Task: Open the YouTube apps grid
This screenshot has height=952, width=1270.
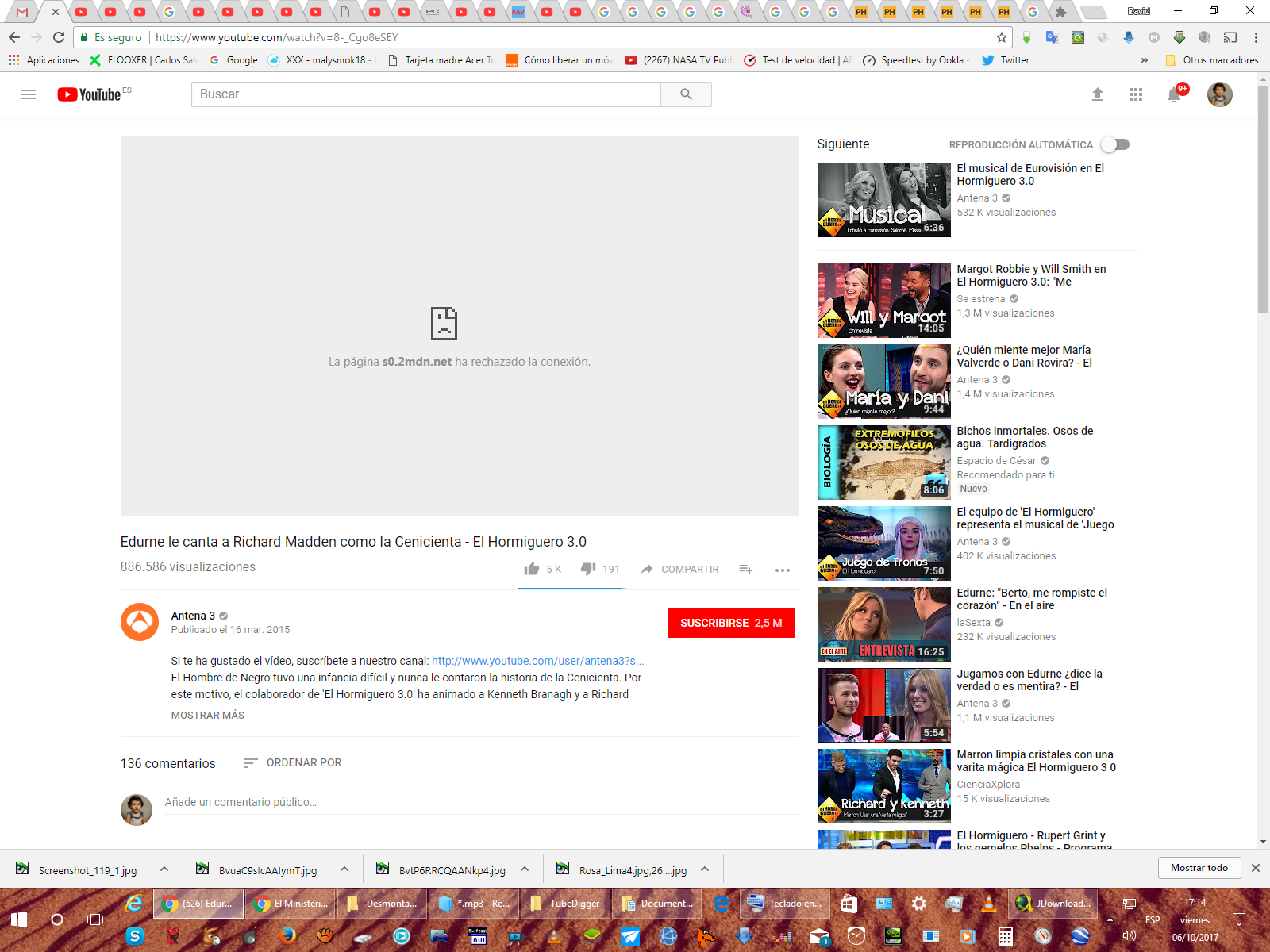Action: (x=1136, y=94)
